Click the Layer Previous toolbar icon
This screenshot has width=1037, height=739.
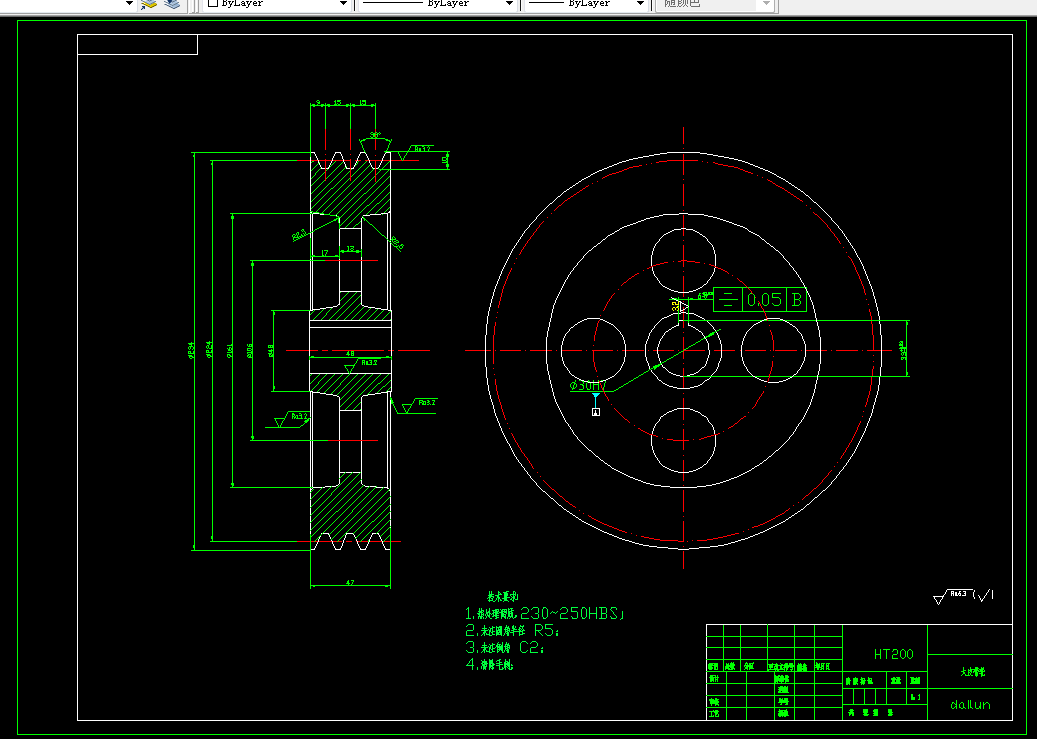point(149,4)
